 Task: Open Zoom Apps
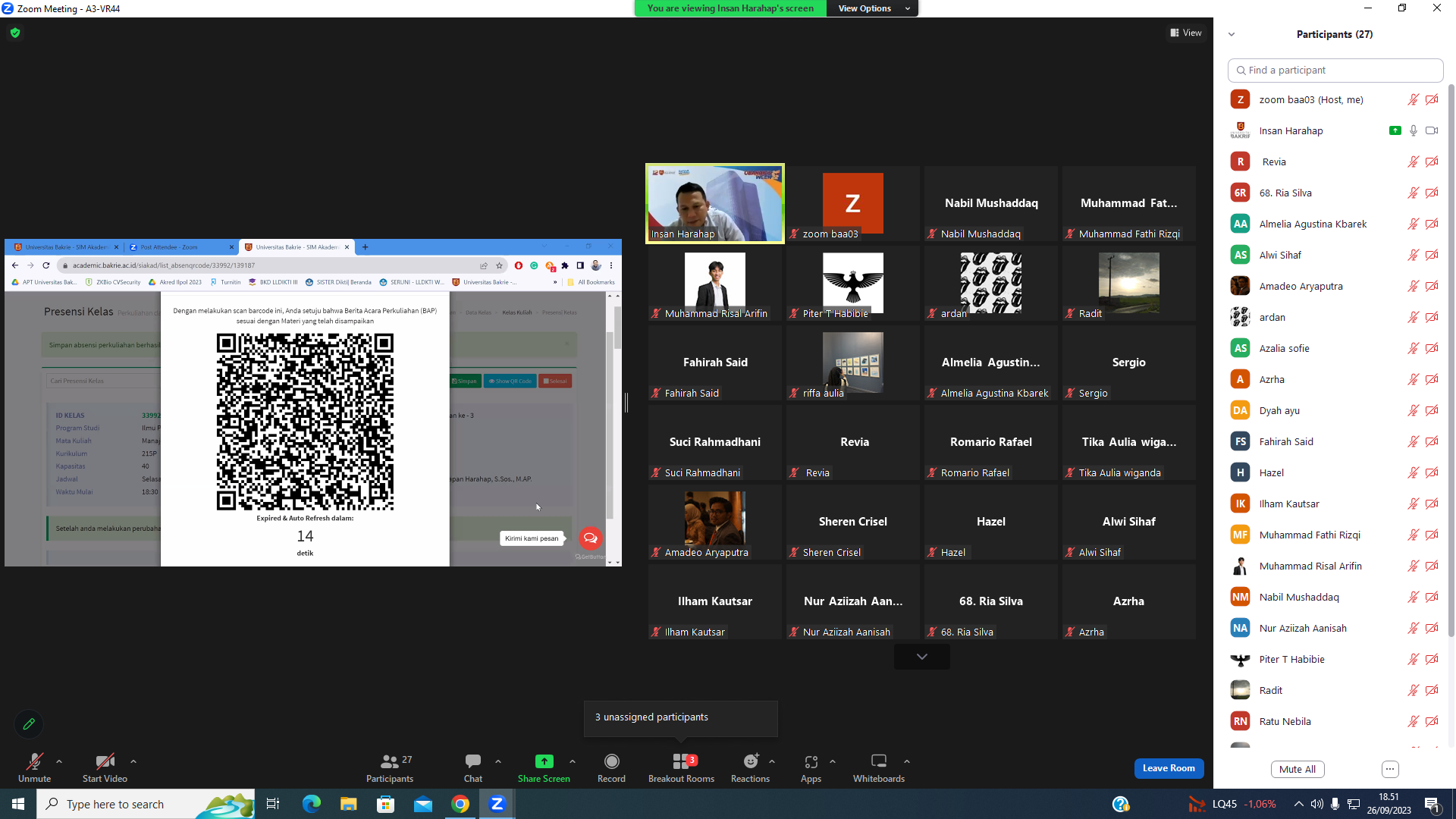pyautogui.click(x=811, y=767)
